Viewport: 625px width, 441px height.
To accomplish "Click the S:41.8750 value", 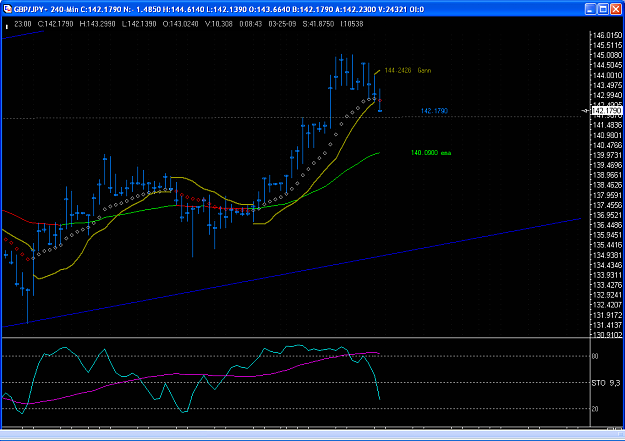I will click(318, 24).
